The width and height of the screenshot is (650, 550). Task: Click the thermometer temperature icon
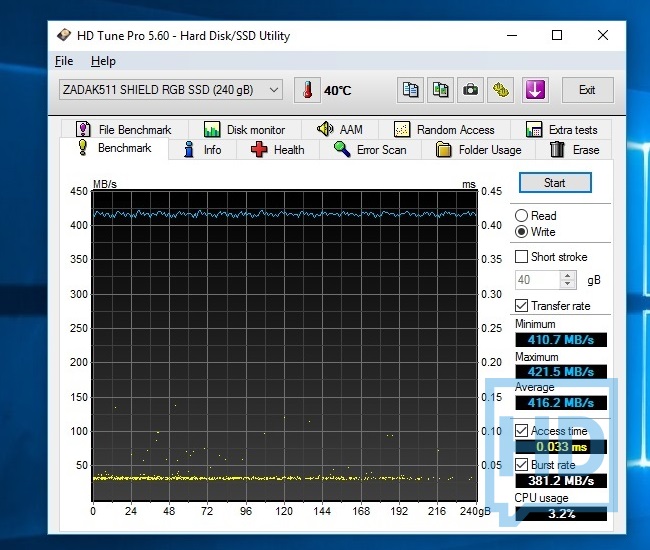click(308, 90)
